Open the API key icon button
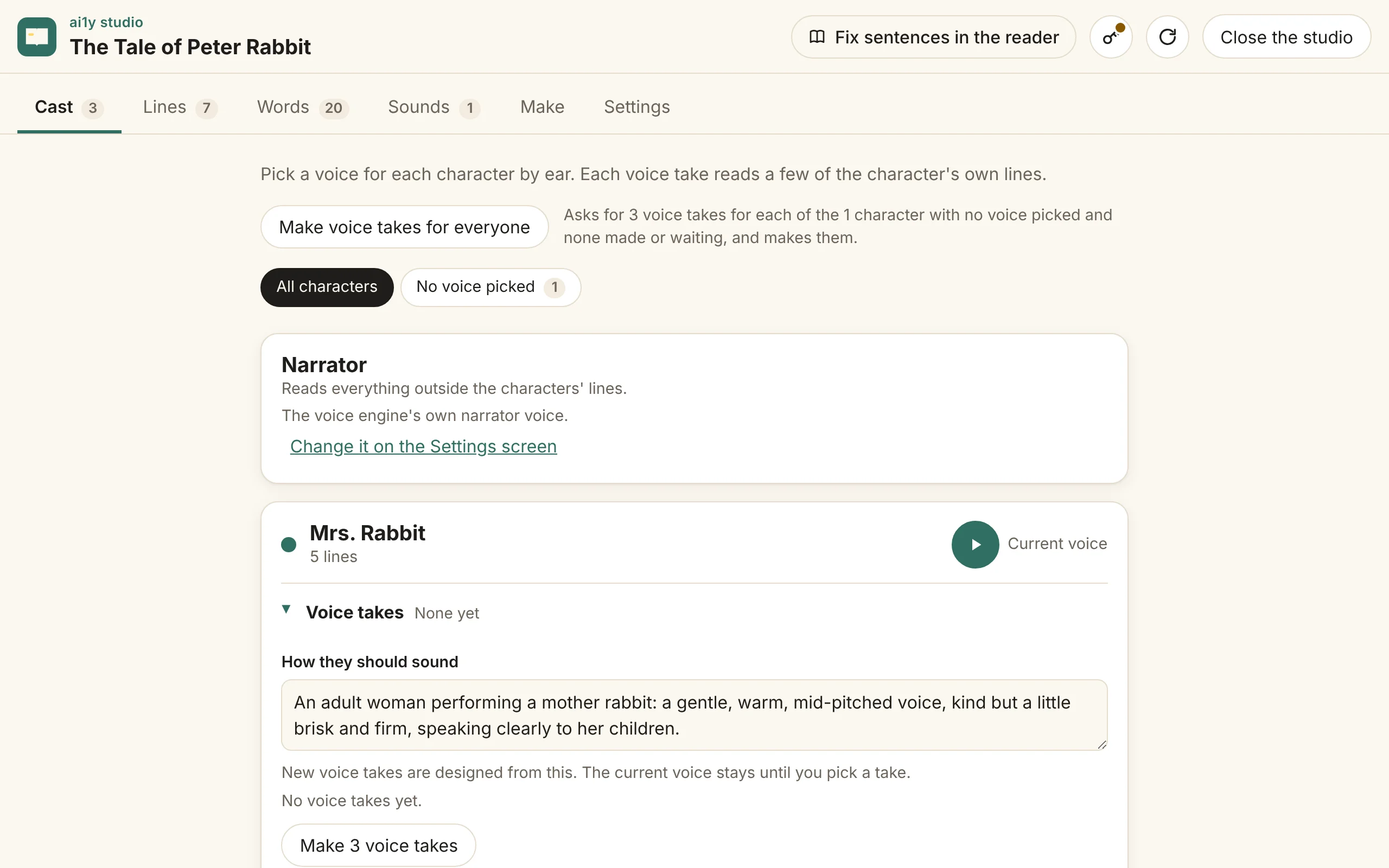This screenshot has height=868, width=1389. tap(1111, 37)
